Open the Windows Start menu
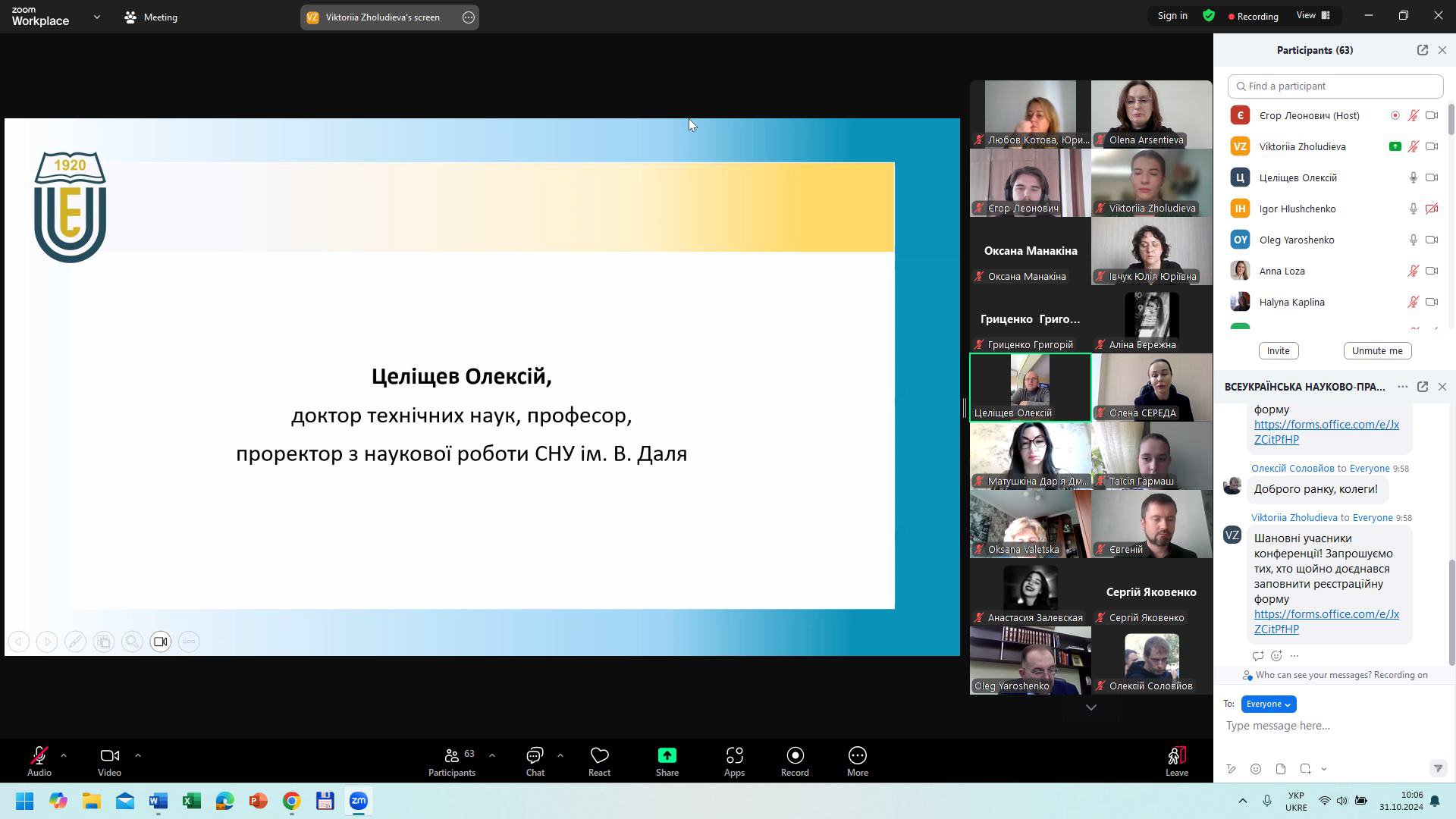Viewport: 1456px width, 819px height. click(x=25, y=801)
